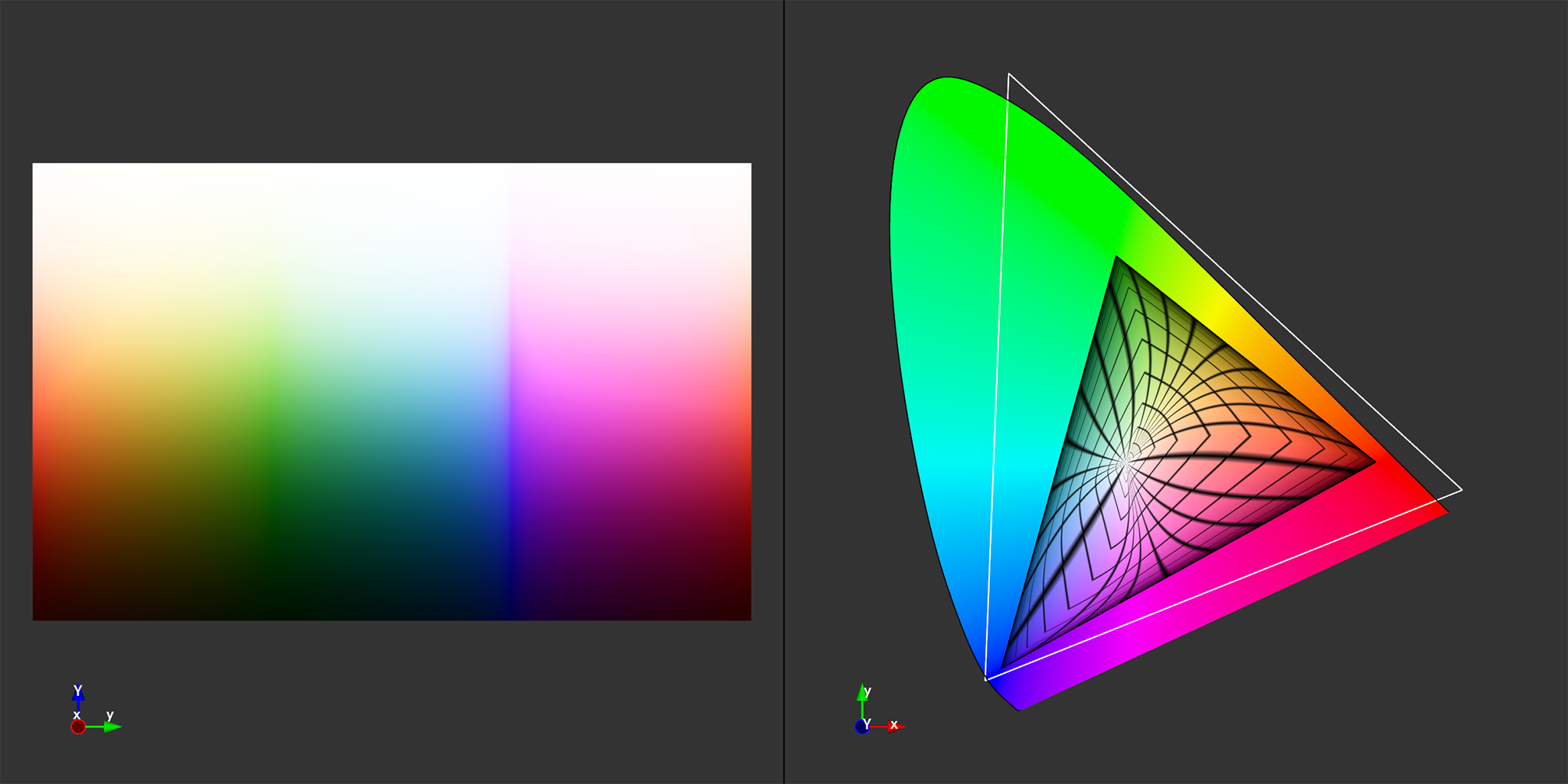This screenshot has width=1568, height=784.
Task: Click the blue circle on right axis gizmo
Action: 862,727
